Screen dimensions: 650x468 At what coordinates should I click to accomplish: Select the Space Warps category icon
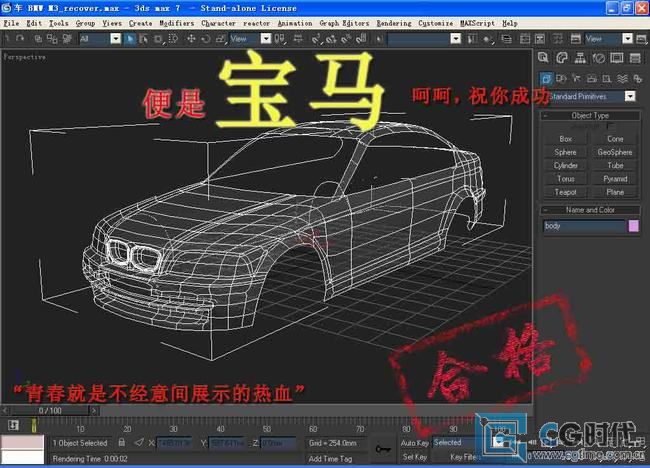pyautogui.click(x=622, y=78)
